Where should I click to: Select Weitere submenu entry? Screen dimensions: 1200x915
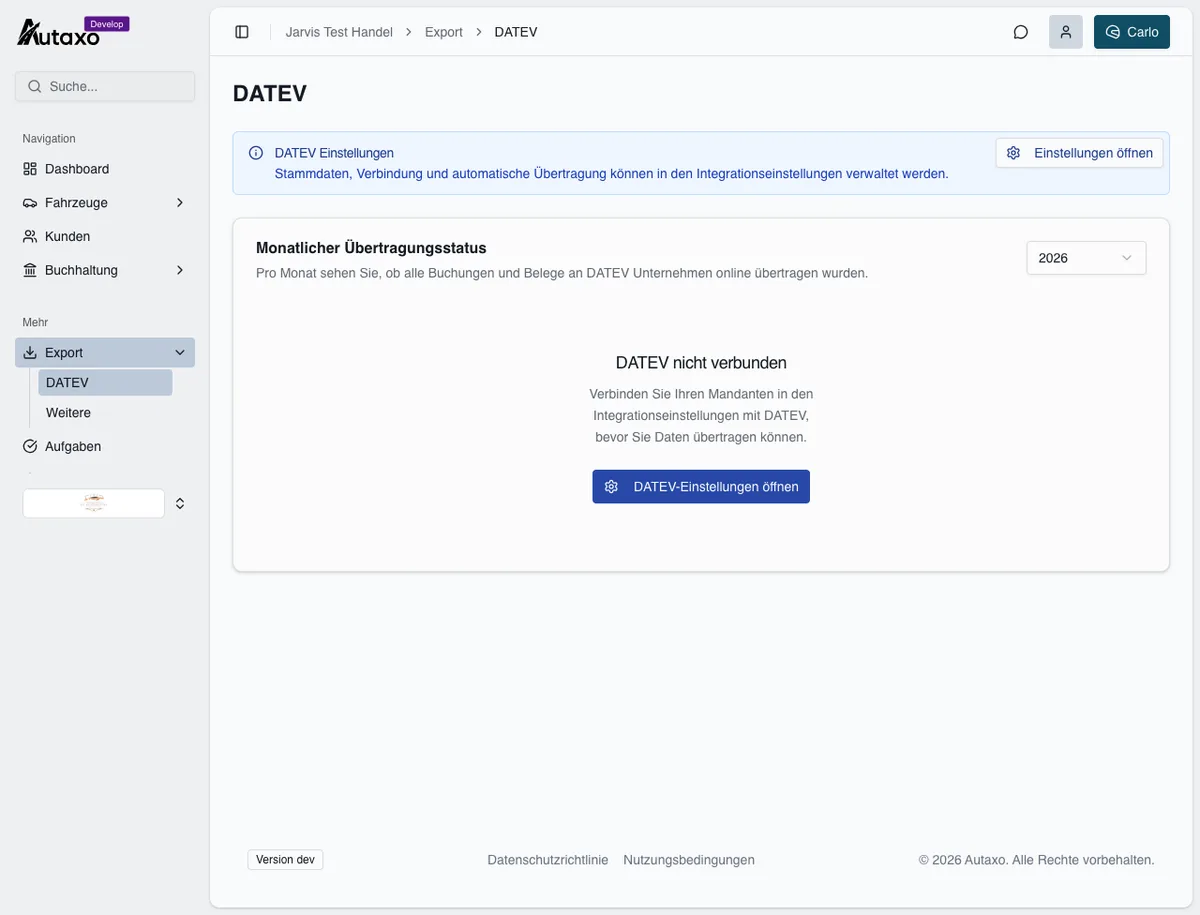(105, 413)
